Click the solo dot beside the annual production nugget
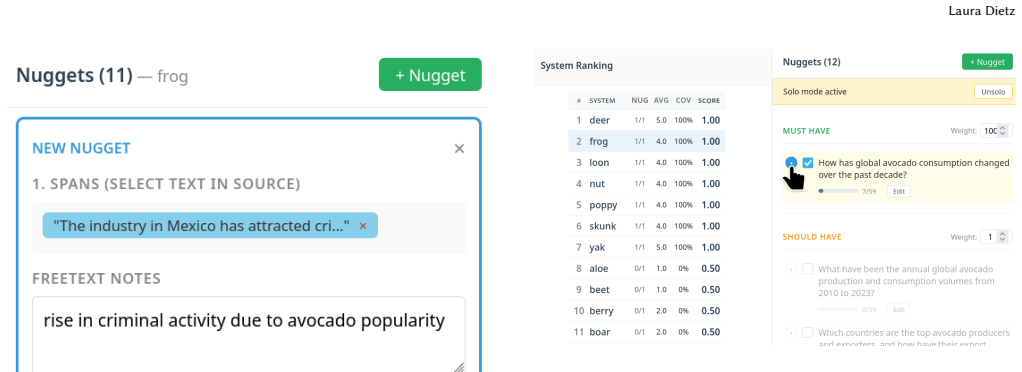This screenshot has height=372, width=1022. [791, 268]
